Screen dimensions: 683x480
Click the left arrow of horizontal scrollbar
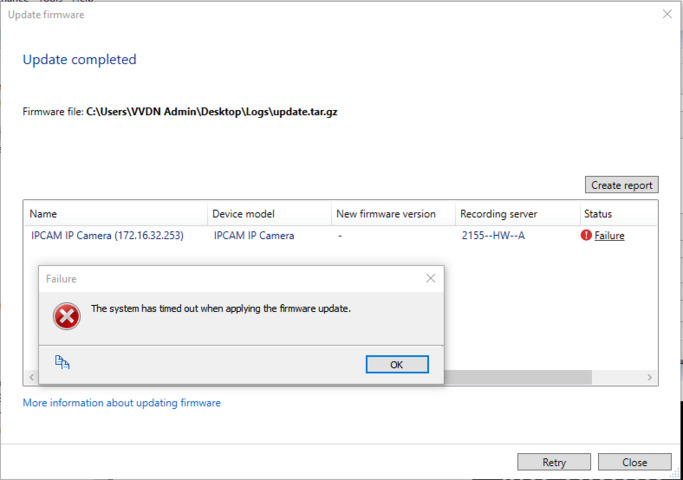(31, 377)
